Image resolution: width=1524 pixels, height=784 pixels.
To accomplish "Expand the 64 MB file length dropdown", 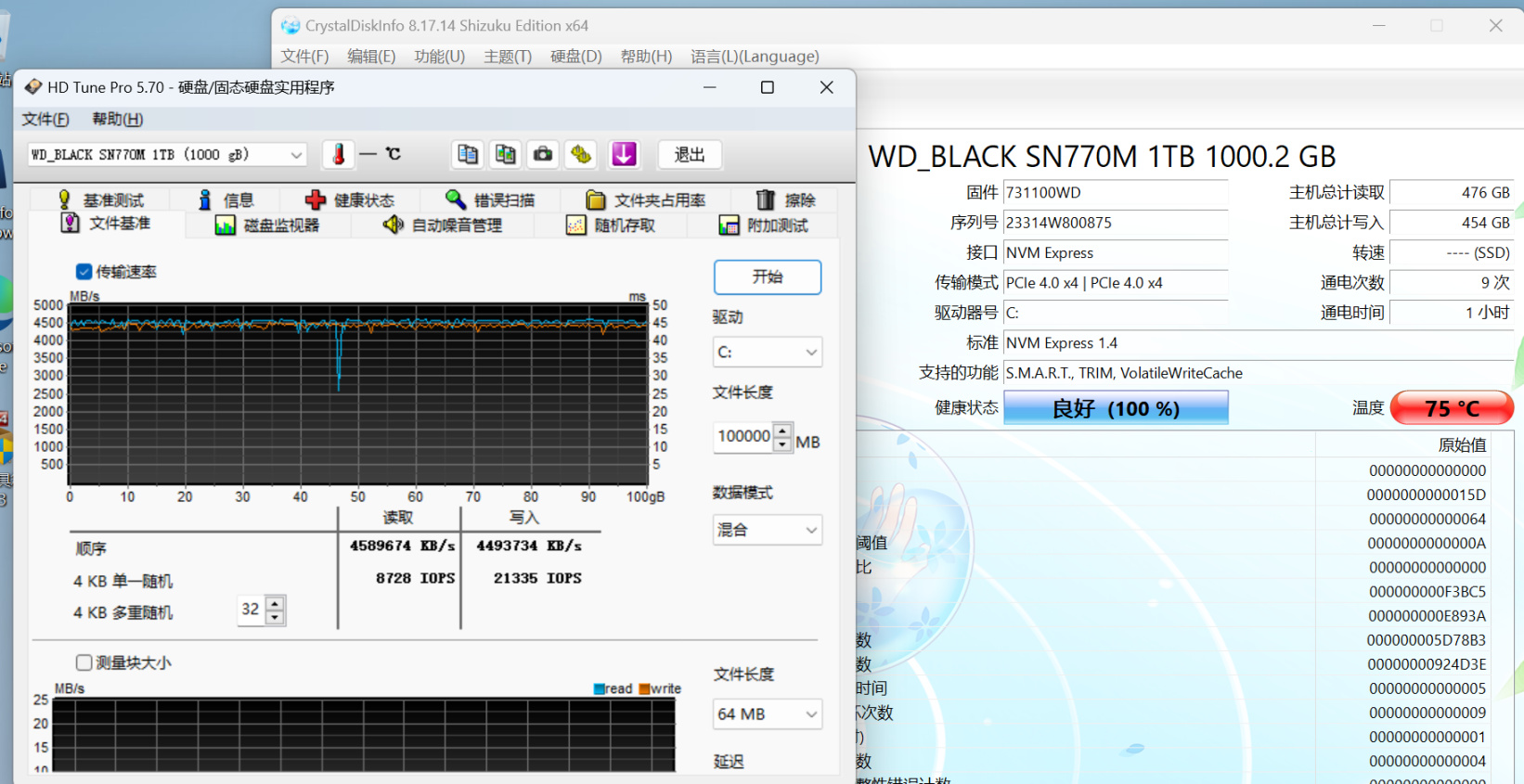I will click(x=768, y=714).
